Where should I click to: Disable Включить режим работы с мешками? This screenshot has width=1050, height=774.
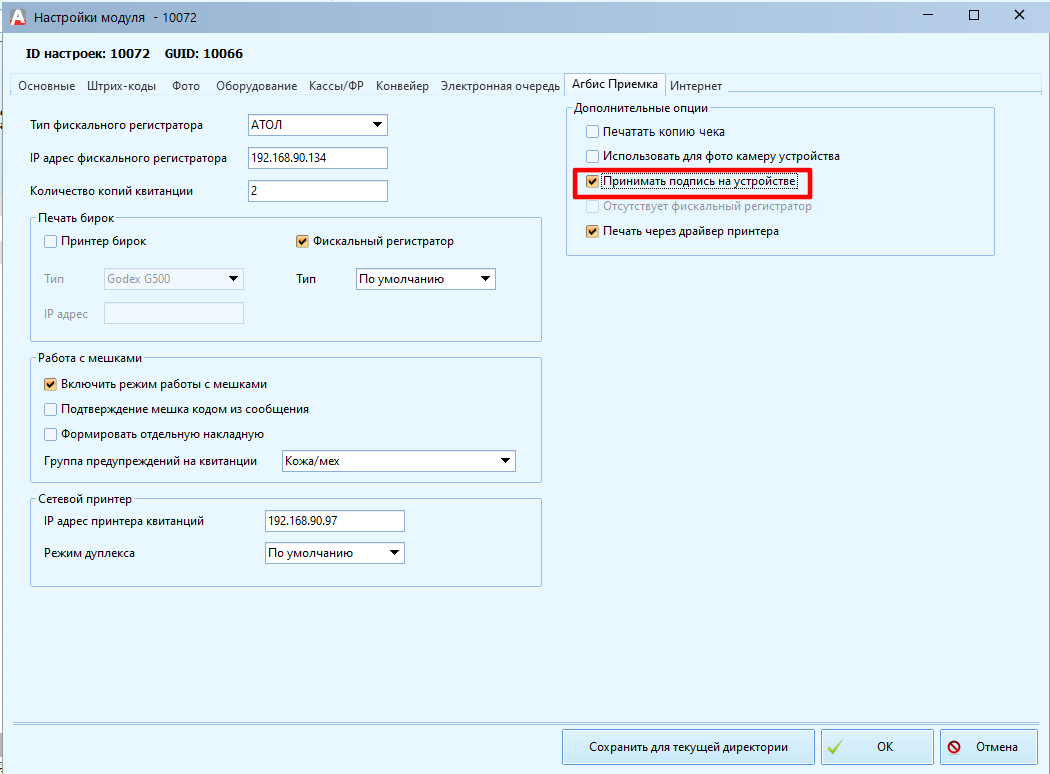click(x=50, y=384)
